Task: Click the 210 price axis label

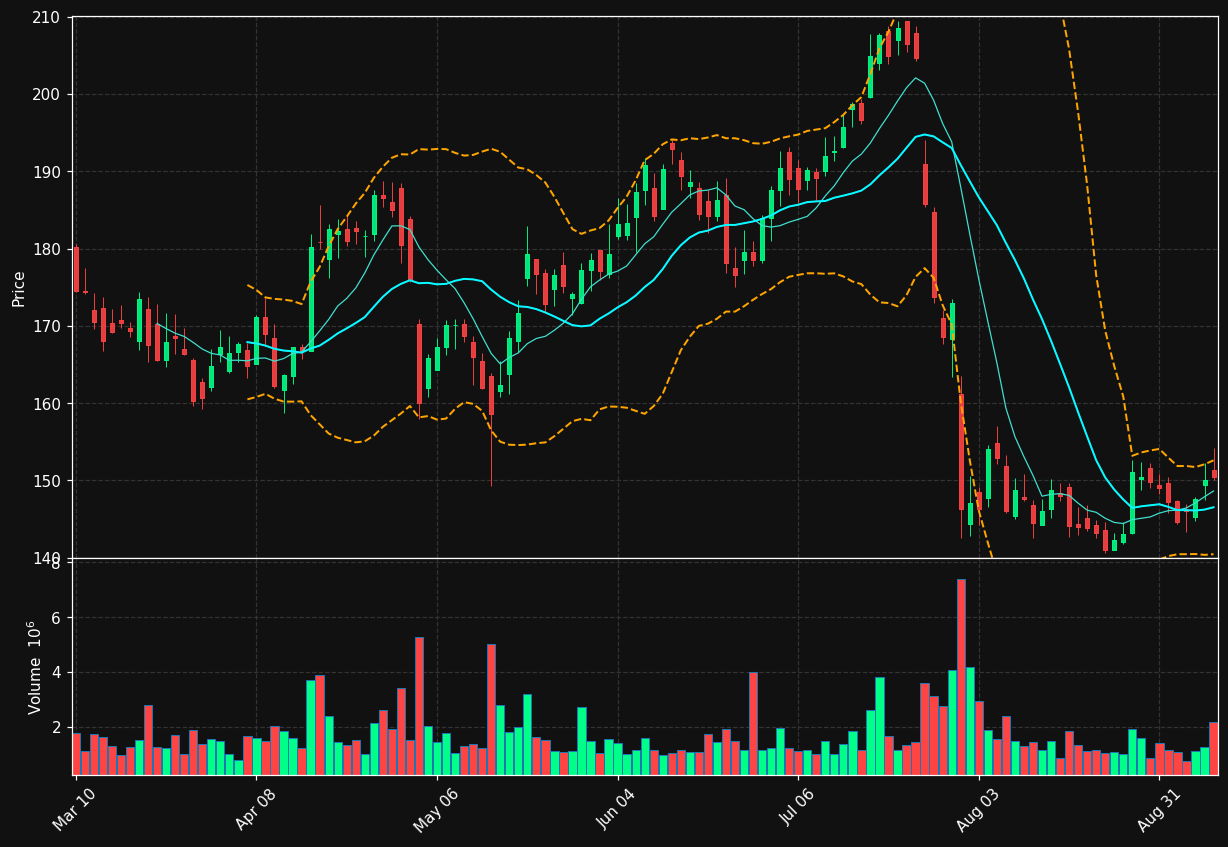Action: click(x=47, y=17)
